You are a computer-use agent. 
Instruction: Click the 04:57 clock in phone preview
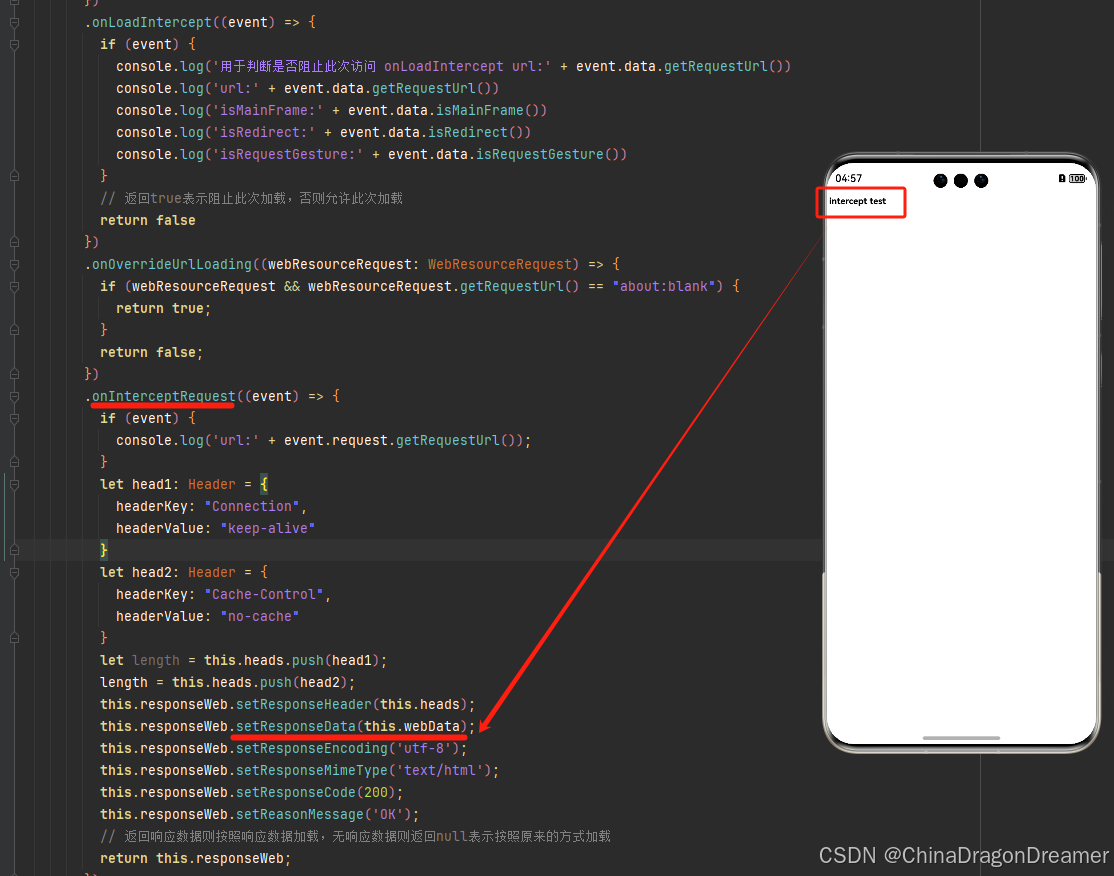click(x=848, y=178)
